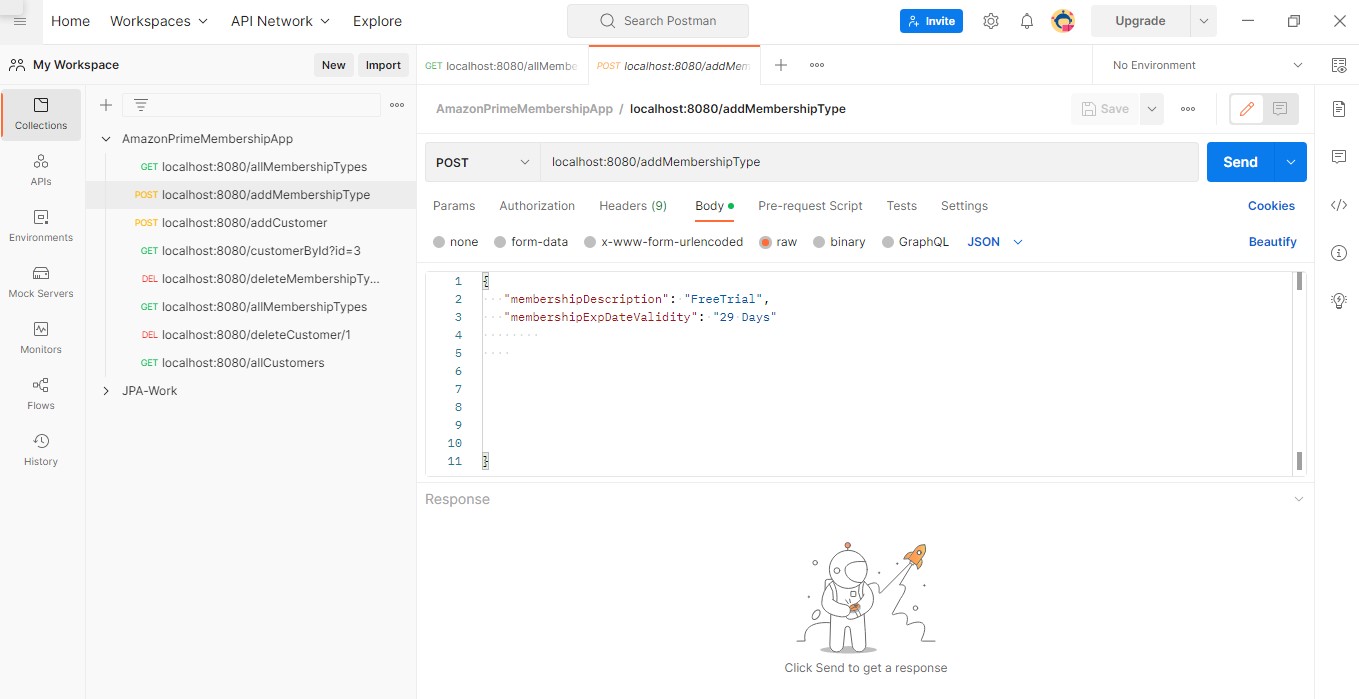
Task: Click the Send button
Action: (x=1240, y=161)
